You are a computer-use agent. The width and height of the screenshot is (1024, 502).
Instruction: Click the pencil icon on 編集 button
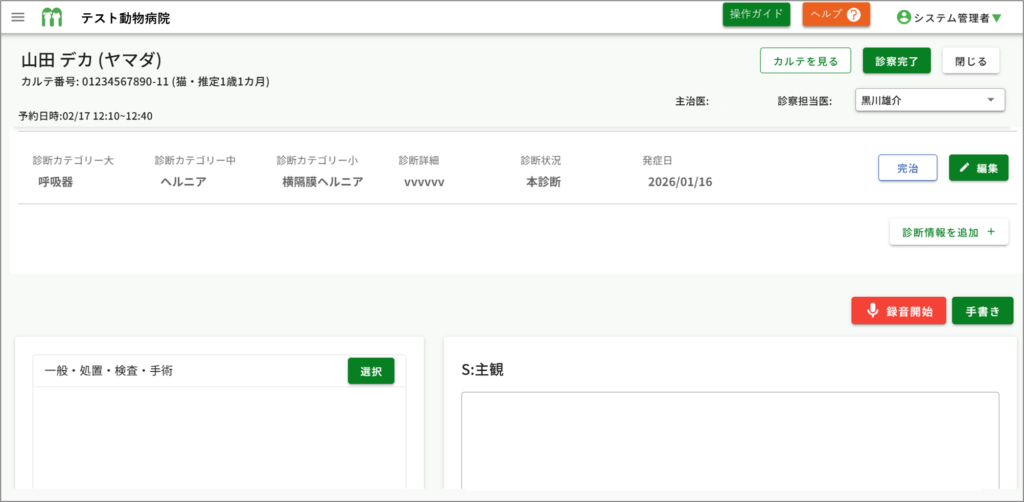click(964, 168)
